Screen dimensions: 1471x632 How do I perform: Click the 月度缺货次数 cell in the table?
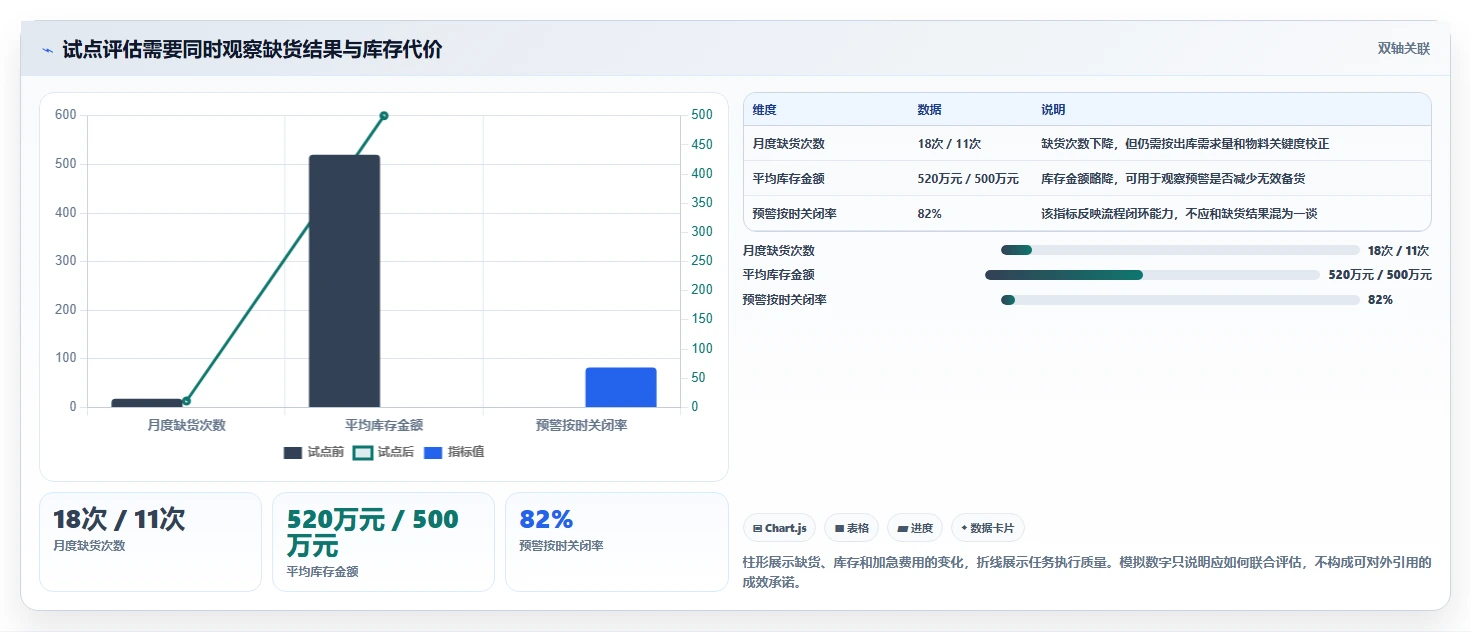pyautogui.click(x=789, y=144)
